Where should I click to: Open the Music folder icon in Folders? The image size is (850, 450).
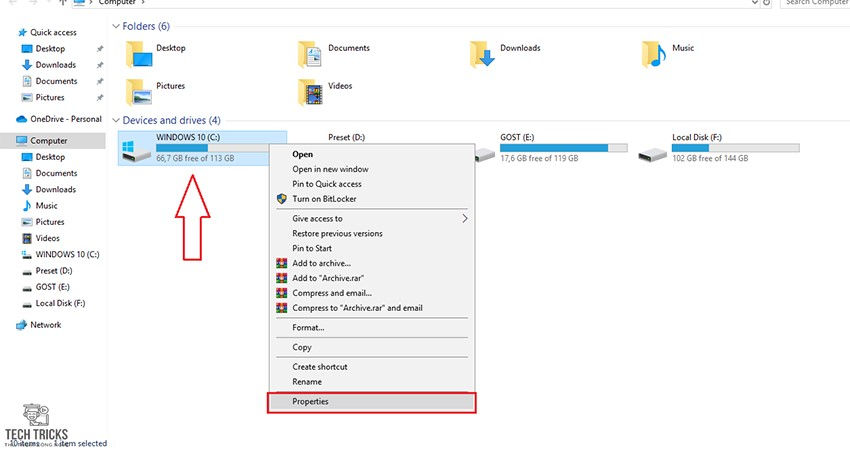(654, 54)
